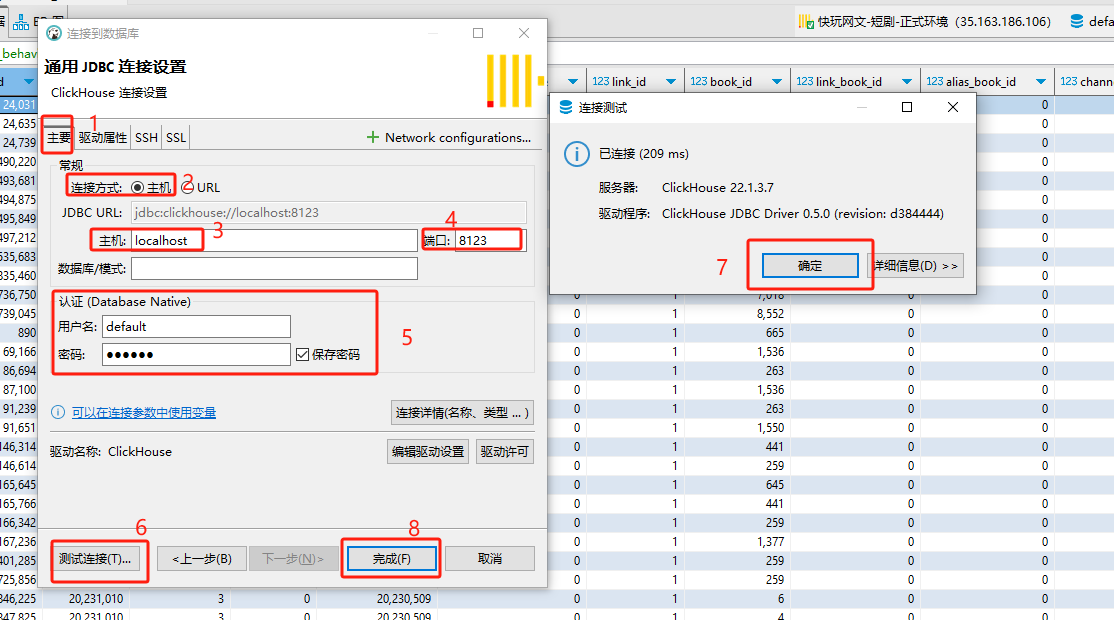Maximize the 连接到数据库 window
1114x620 pixels.
[478, 33]
